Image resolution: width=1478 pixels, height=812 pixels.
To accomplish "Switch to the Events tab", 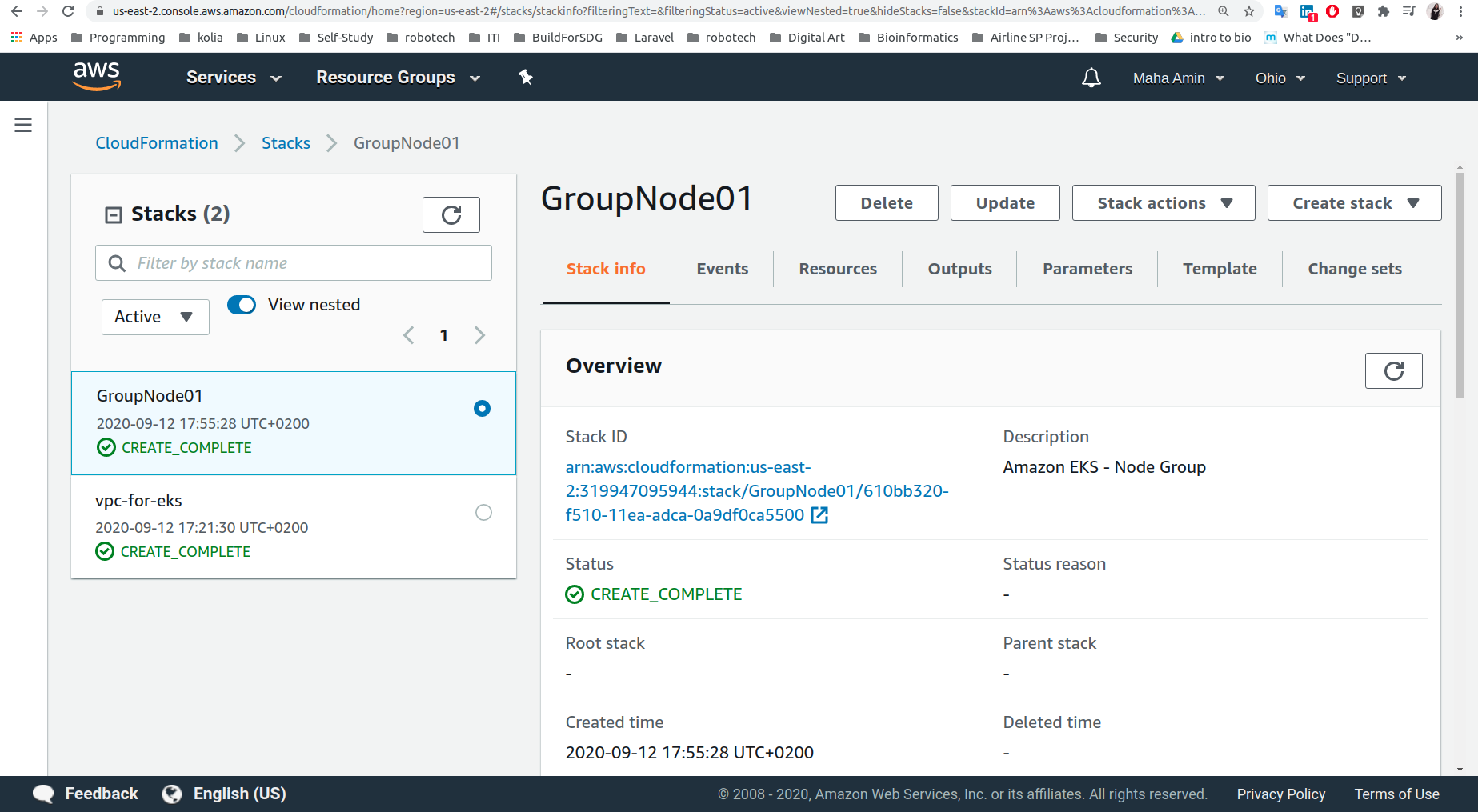I will [723, 269].
